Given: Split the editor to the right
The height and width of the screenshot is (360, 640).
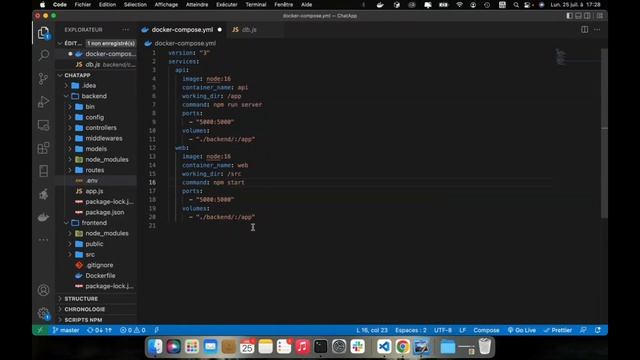Looking at the screenshot, I should 584,29.
